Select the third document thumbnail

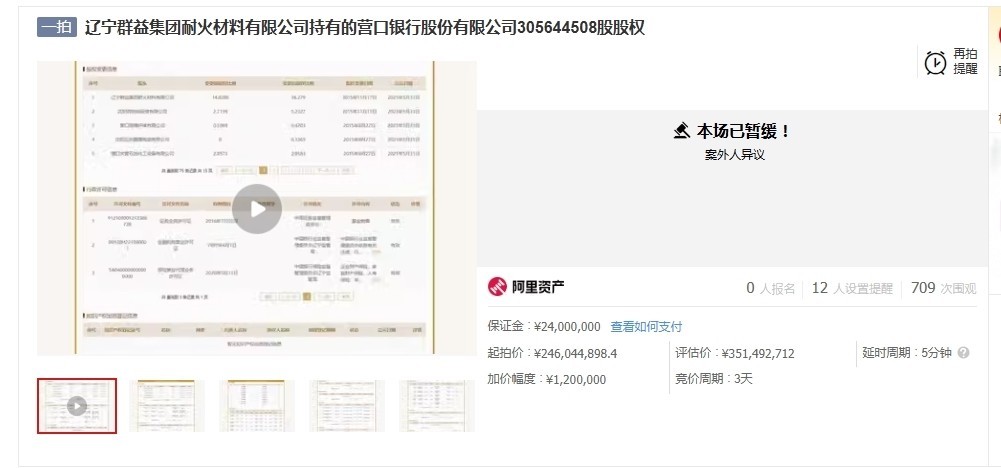point(257,406)
